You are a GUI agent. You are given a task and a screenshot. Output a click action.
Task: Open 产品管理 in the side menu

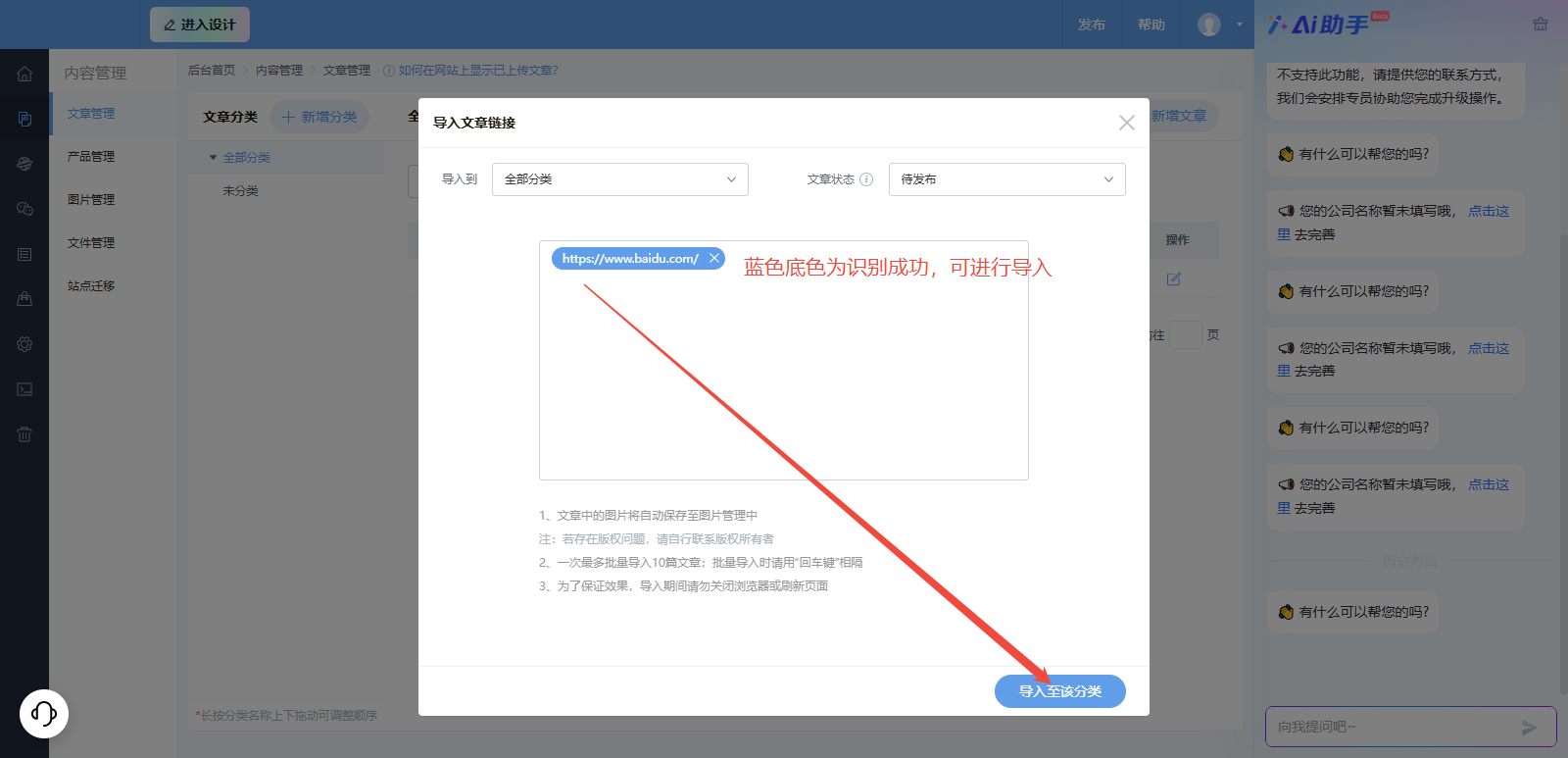point(91,157)
